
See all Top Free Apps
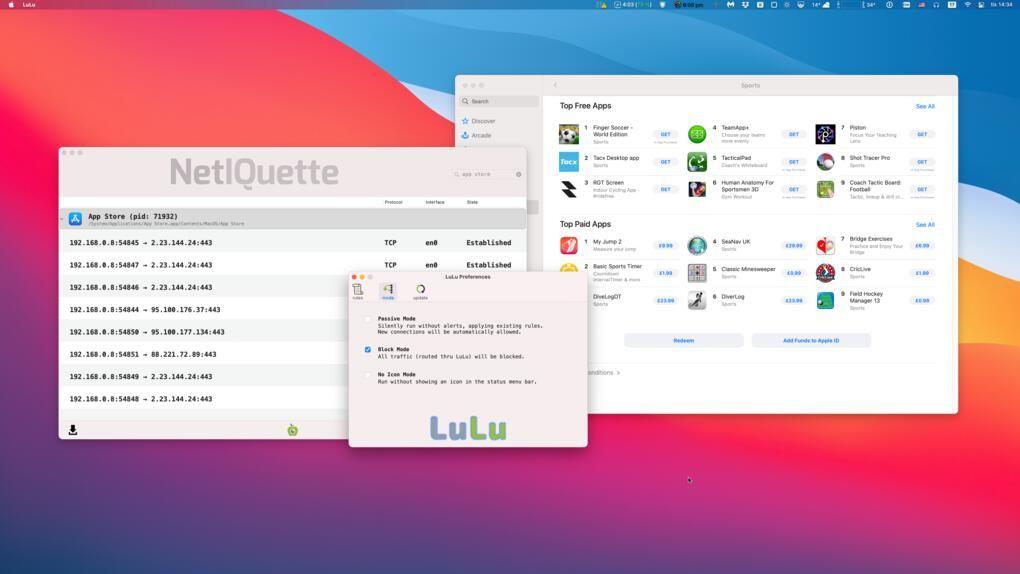[x=924, y=106]
